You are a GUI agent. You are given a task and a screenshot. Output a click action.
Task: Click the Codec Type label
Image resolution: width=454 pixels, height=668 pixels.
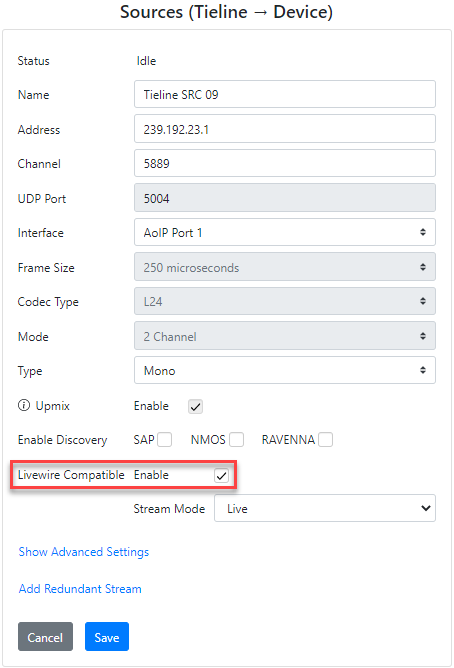pyautogui.click(x=48, y=302)
